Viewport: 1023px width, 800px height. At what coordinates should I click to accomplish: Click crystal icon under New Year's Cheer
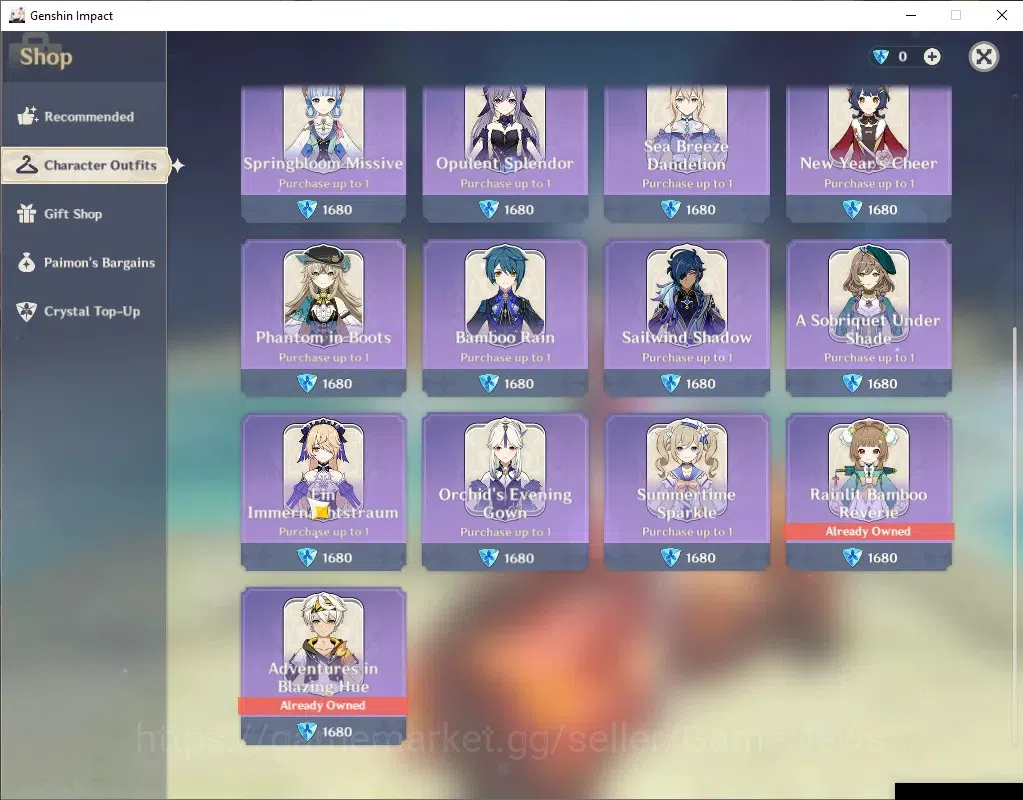pos(852,209)
